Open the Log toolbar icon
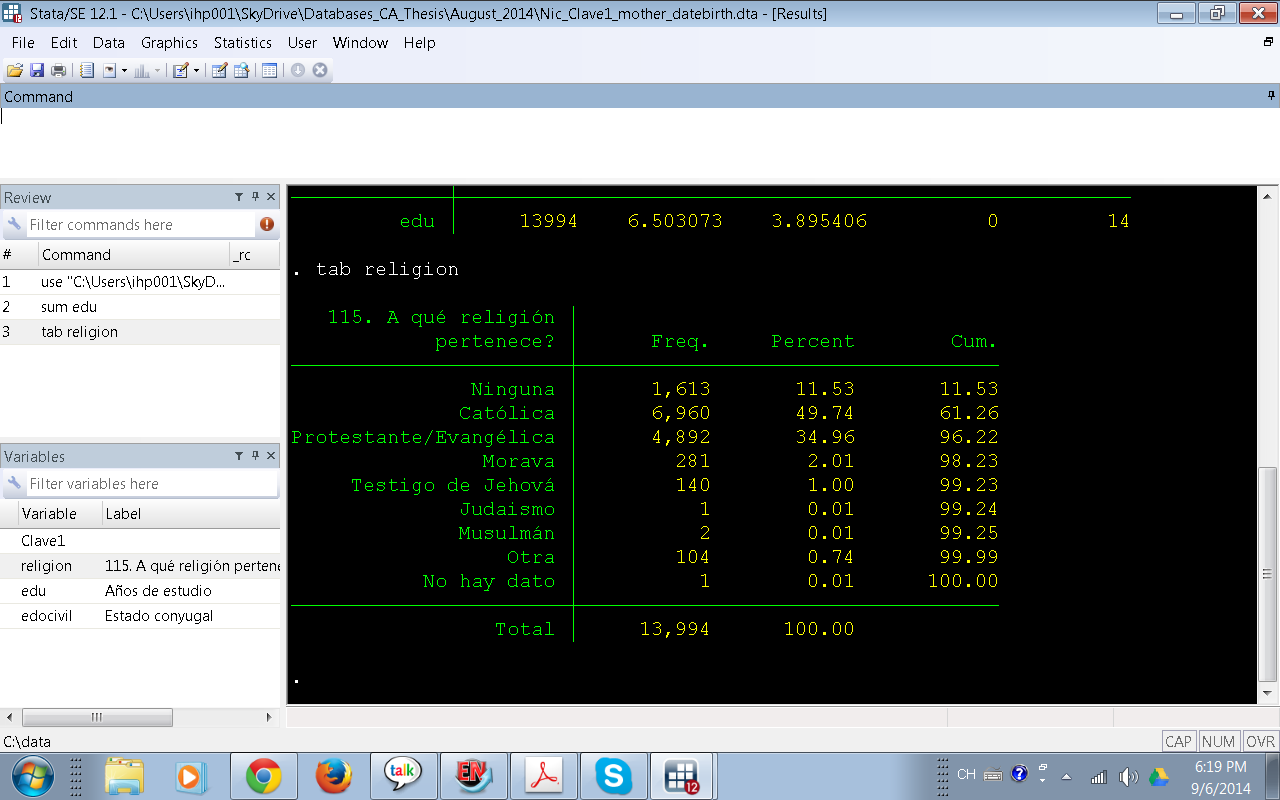 tap(87, 70)
